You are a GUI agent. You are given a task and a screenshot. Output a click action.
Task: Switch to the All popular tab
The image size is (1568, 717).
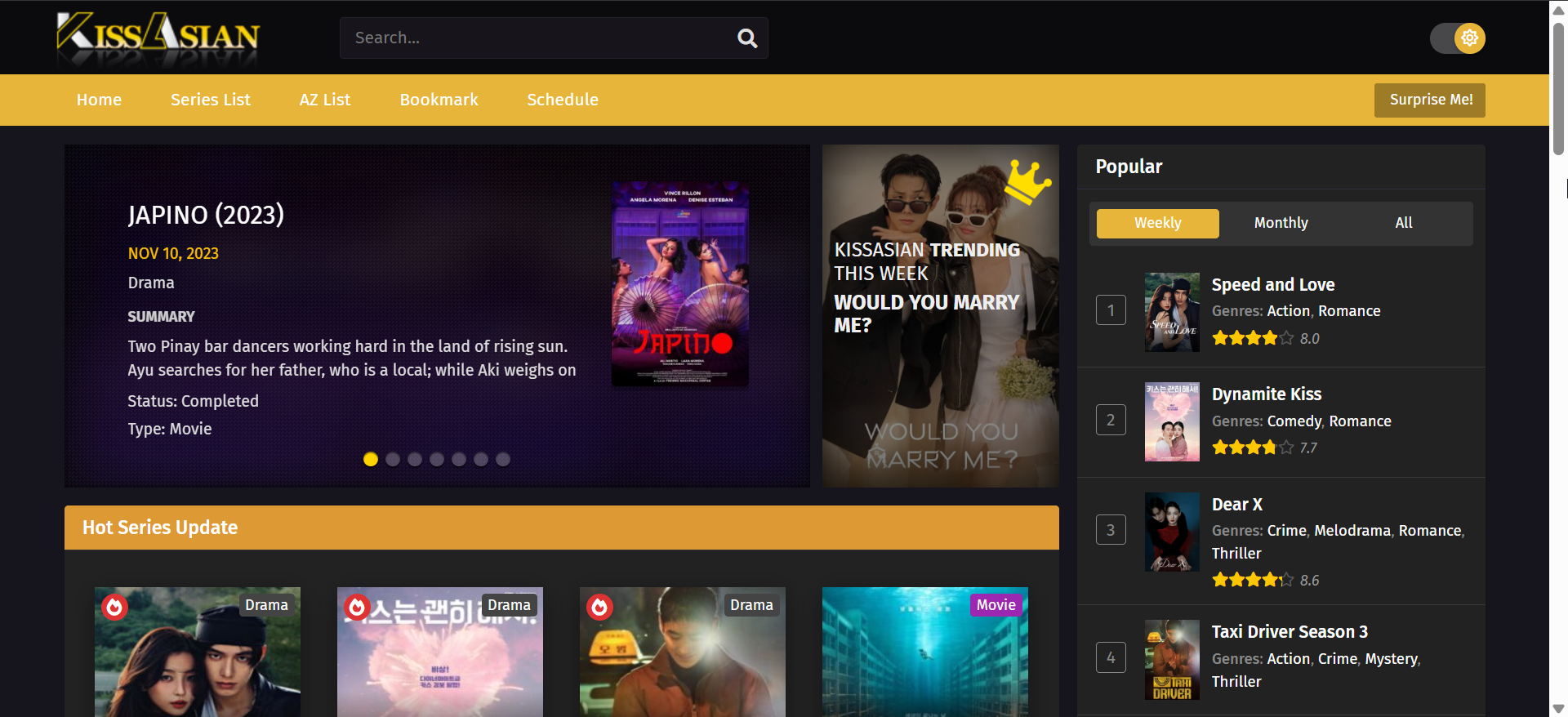point(1404,223)
